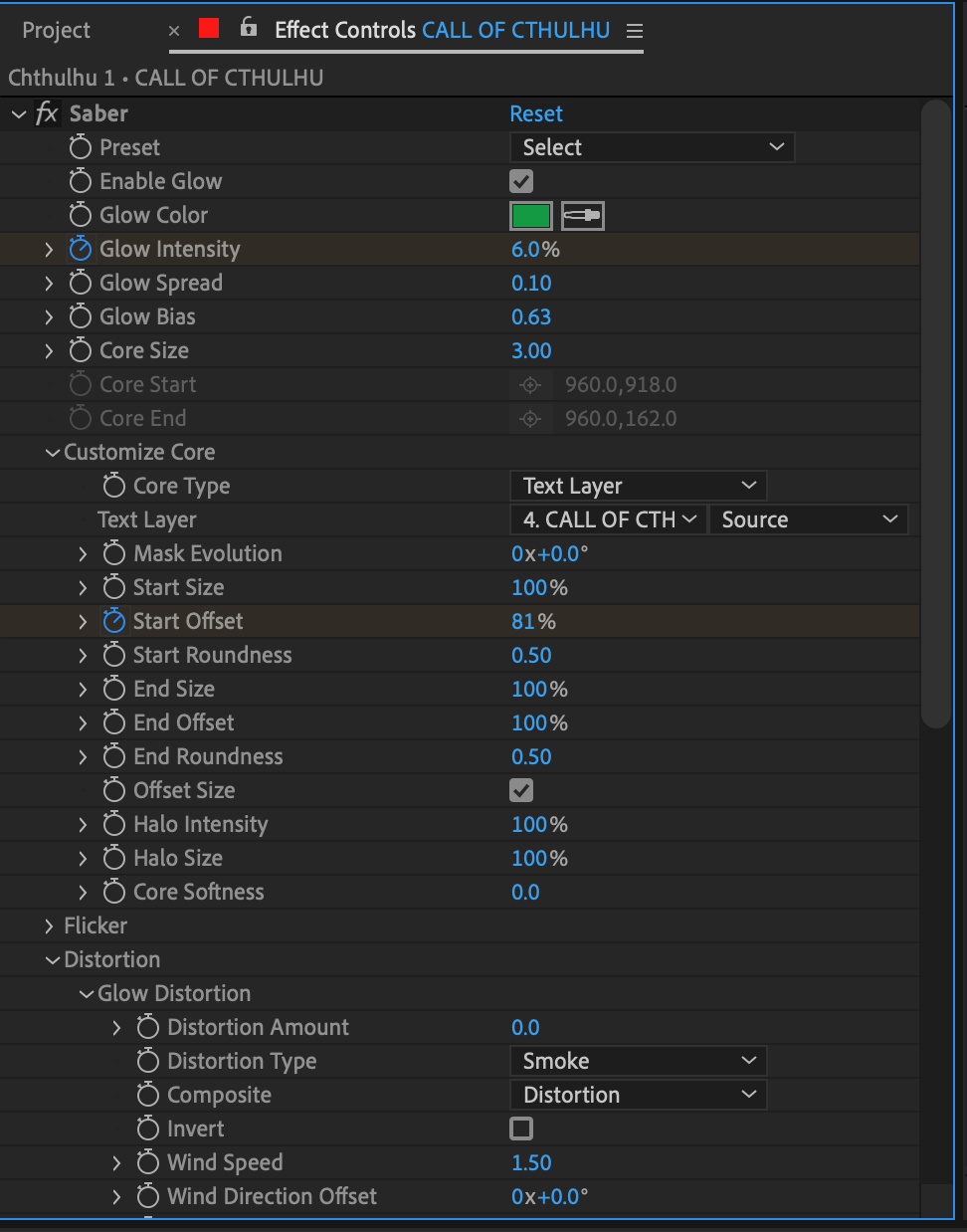Image resolution: width=967 pixels, height=1232 pixels.
Task: Toggle stopwatch for Glow Bias
Action: (x=81, y=316)
